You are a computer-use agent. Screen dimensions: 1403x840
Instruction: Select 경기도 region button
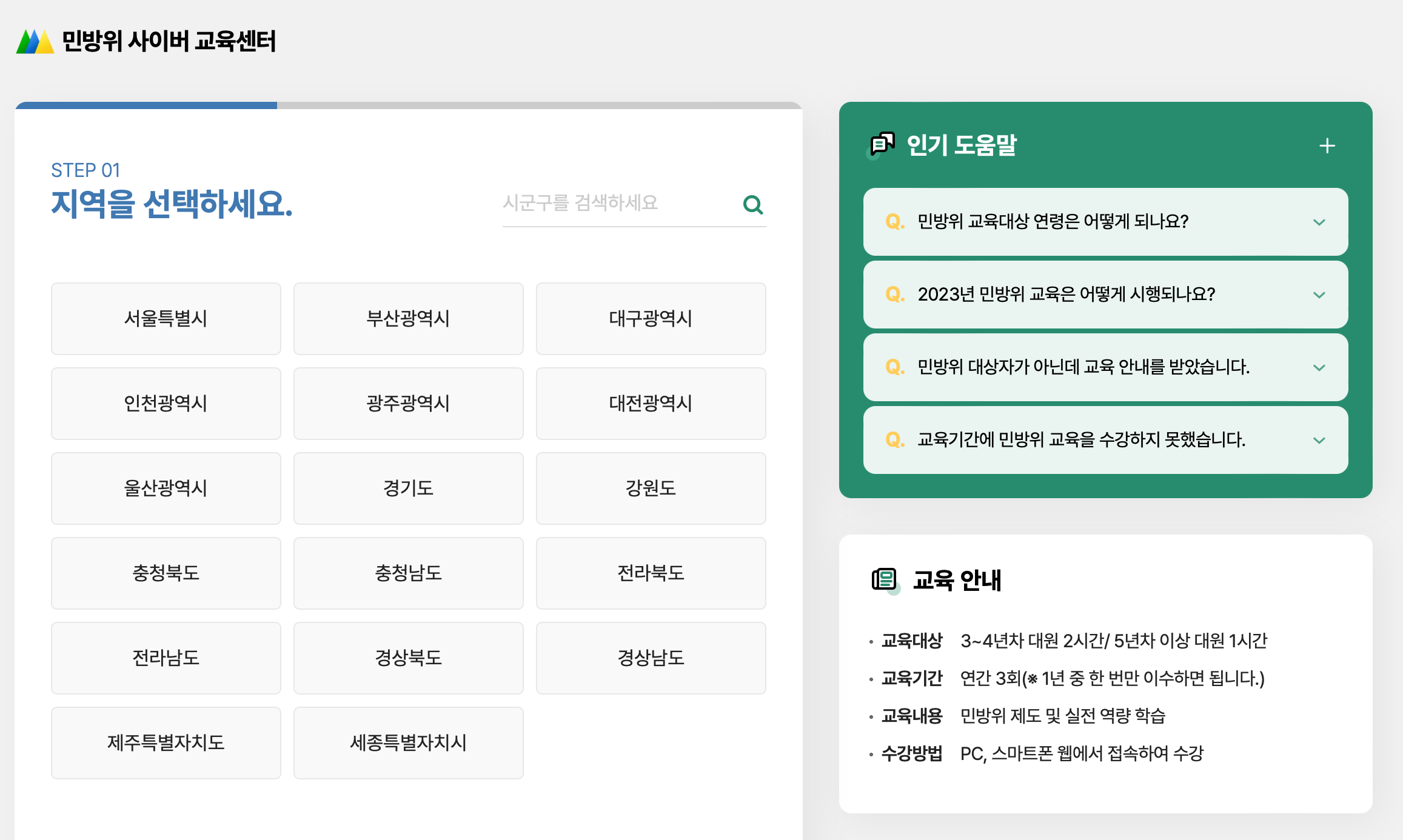408,488
